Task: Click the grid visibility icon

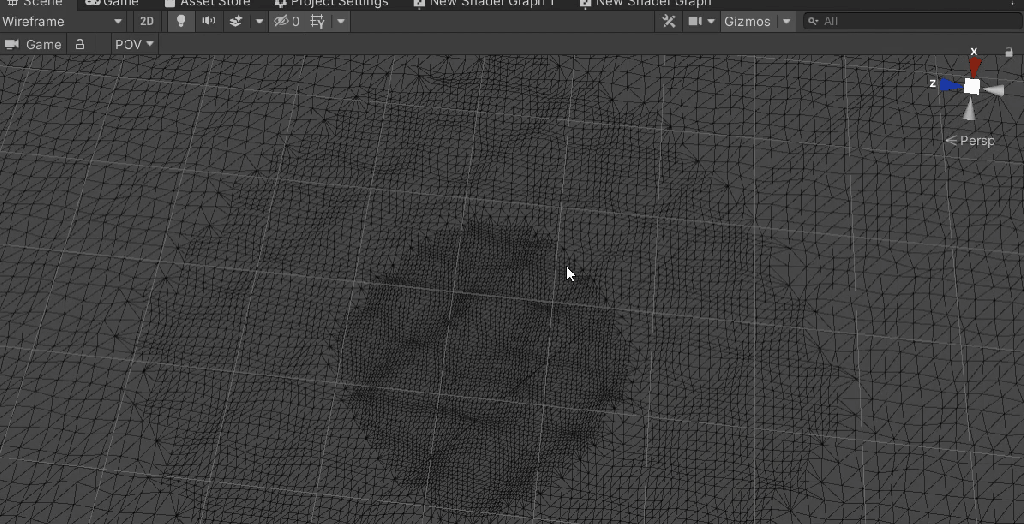Action: [317, 21]
